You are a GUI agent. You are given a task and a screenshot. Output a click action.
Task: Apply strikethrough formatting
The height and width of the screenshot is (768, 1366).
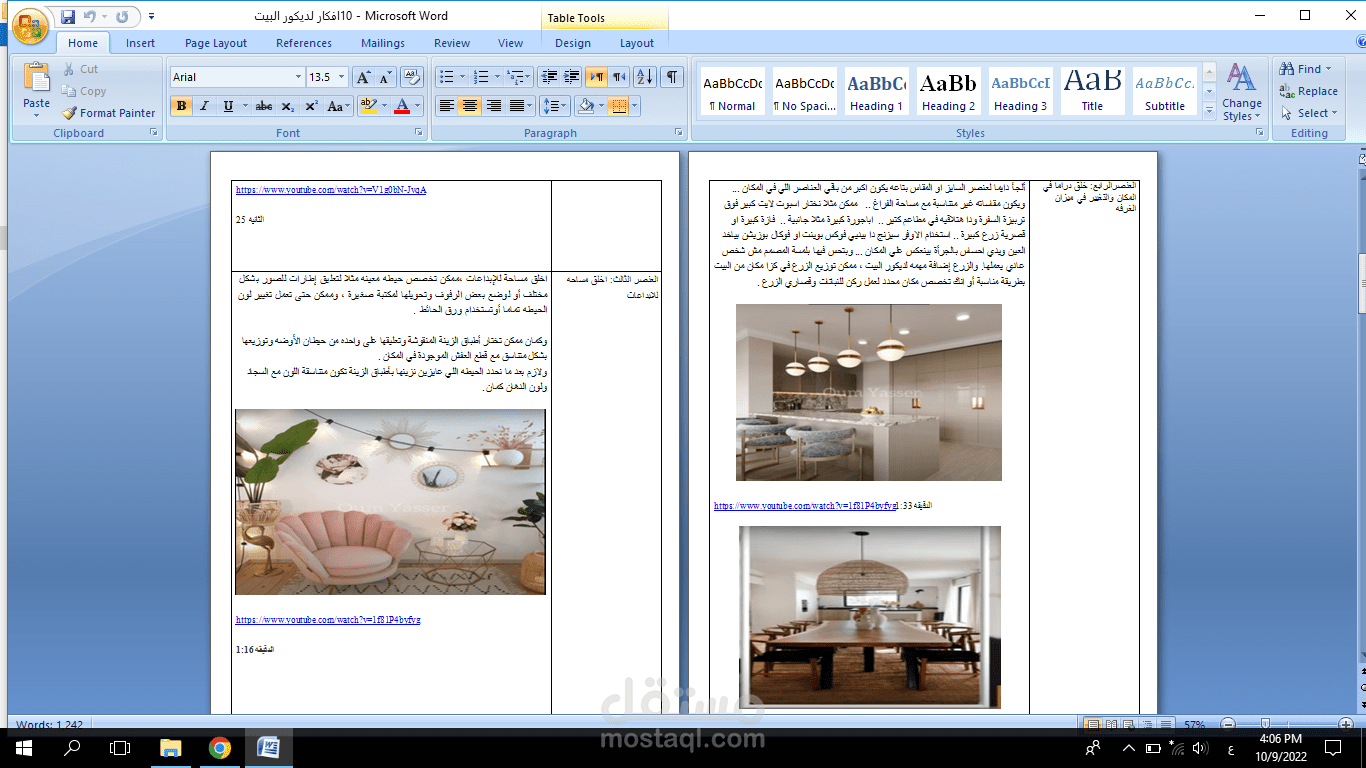[264, 106]
